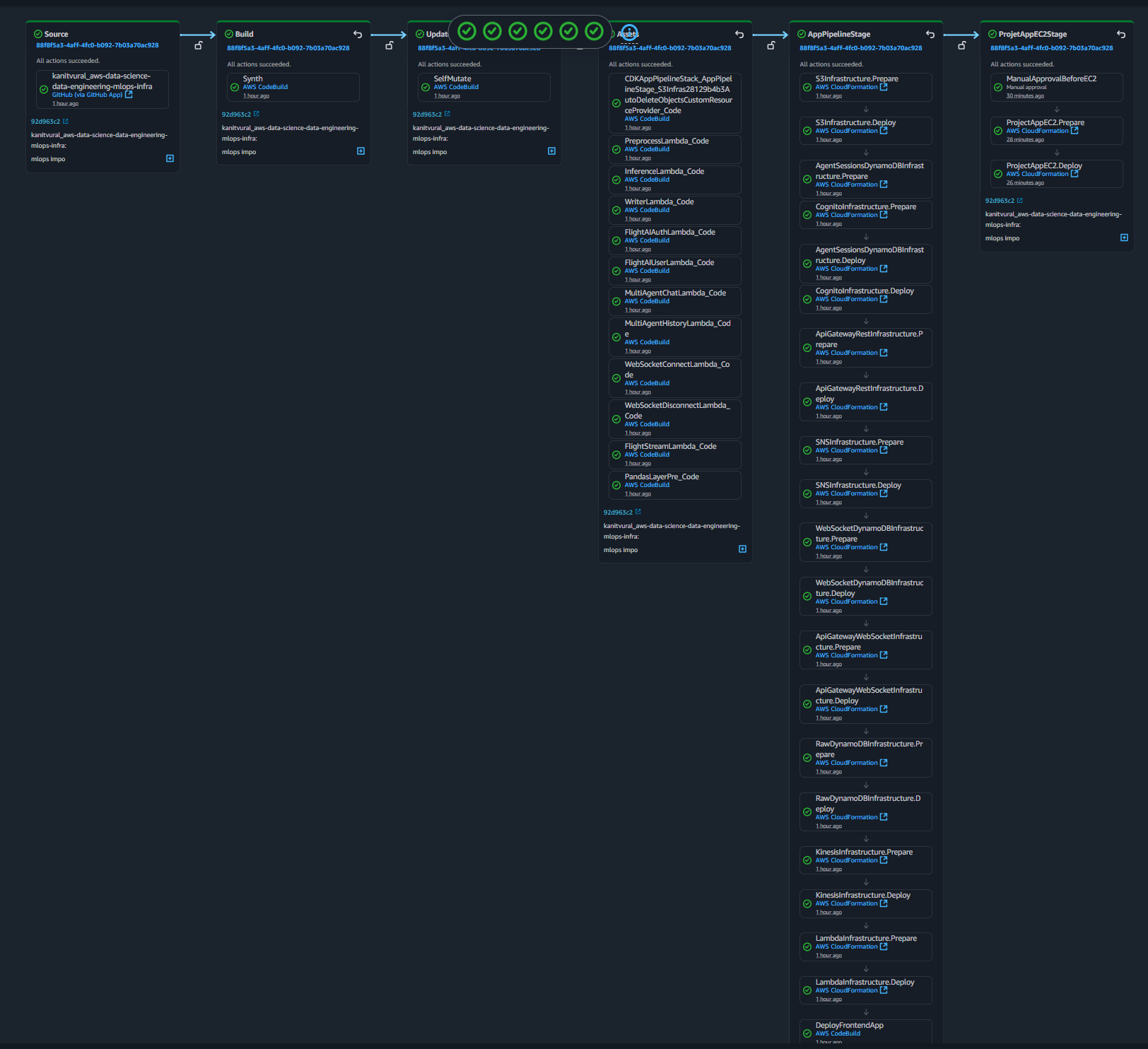The height and width of the screenshot is (1049, 1148).
Task: Open external link icon next to Build commit 92d963c2
Action: pyautogui.click(x=257, y=114)
